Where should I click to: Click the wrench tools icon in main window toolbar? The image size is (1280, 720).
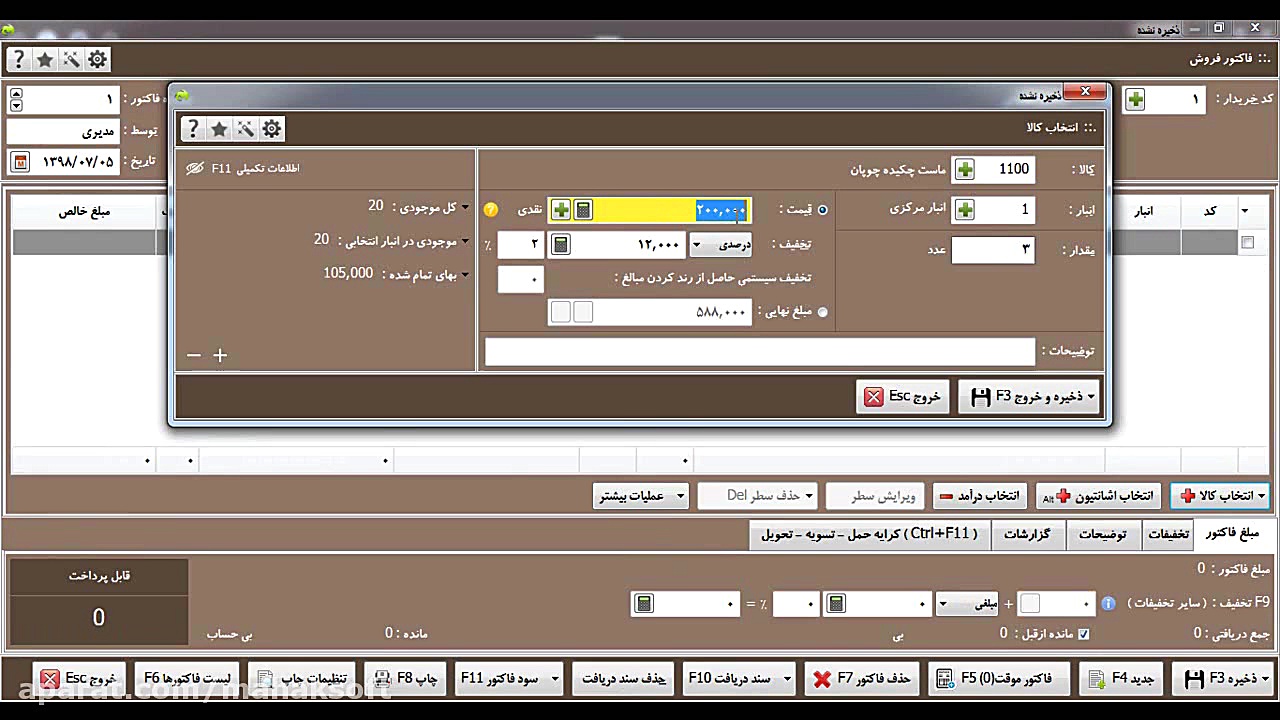tap(71, 59)
